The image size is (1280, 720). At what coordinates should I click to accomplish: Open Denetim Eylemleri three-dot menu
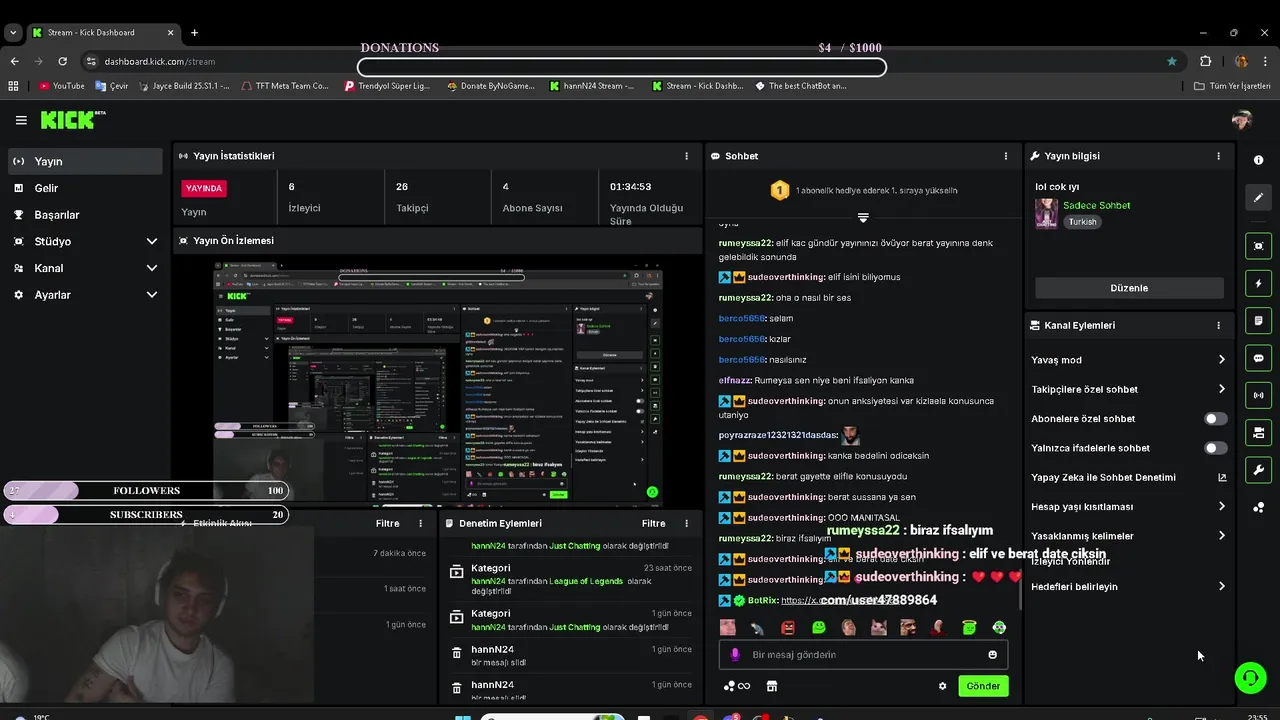coord(686,523)
